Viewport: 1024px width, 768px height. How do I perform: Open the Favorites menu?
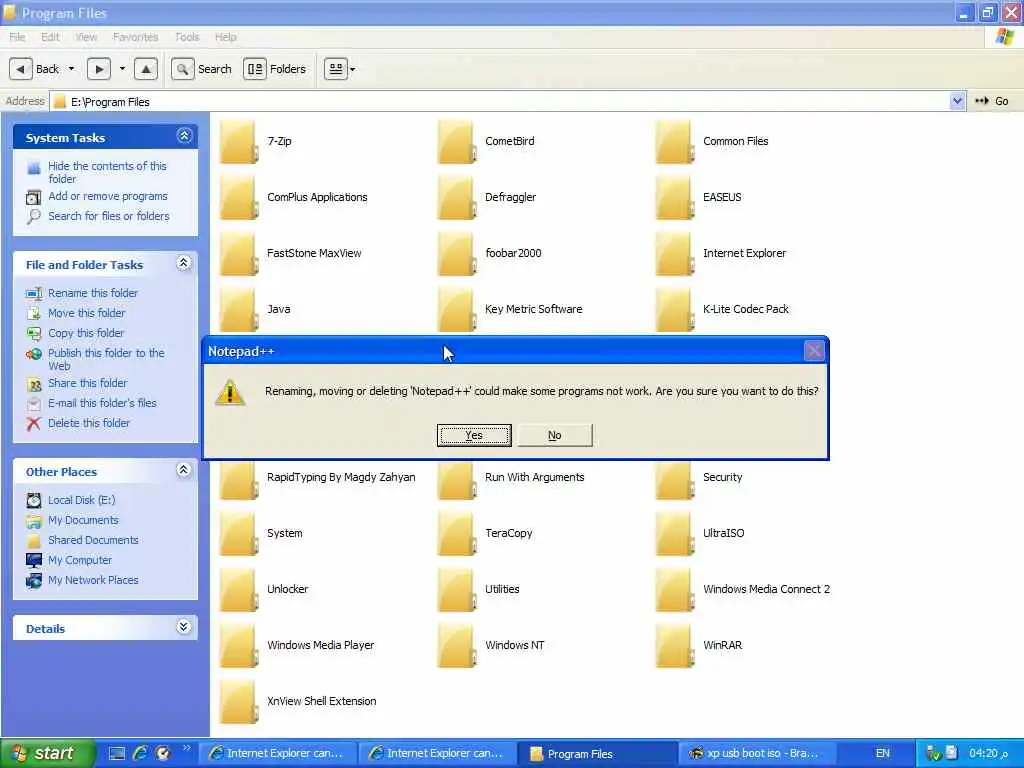coord(135,37)
